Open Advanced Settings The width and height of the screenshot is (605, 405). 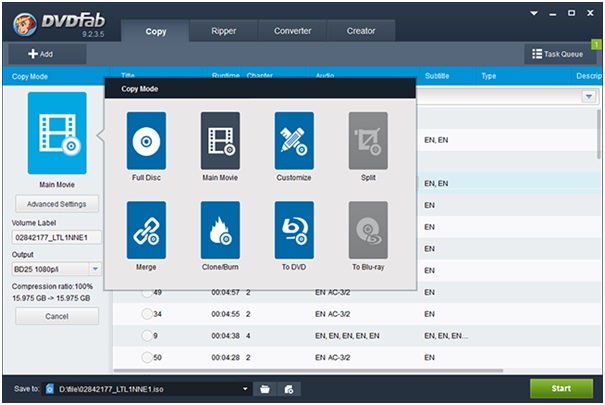[57, 204]
